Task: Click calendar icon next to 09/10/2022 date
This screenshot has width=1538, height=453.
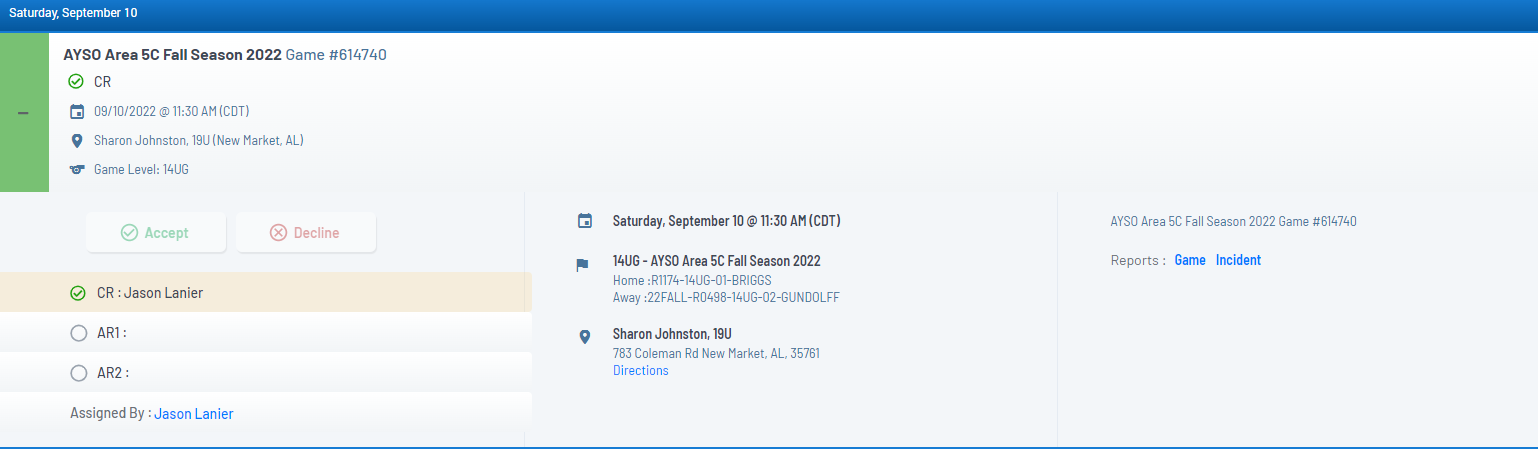Action: (x=76, y=111)
